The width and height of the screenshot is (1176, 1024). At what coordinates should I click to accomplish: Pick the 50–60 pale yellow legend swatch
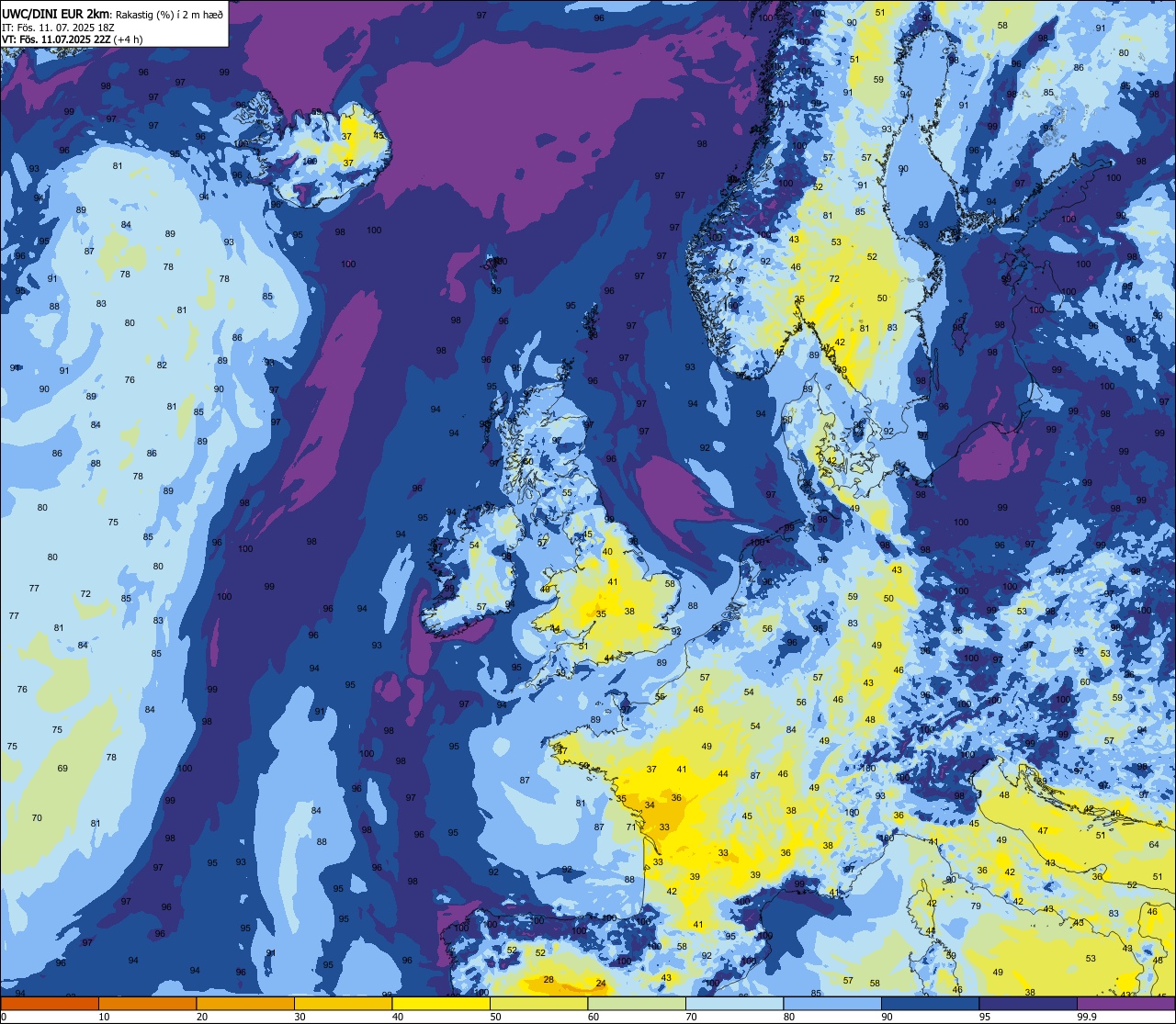point(538,1003)
